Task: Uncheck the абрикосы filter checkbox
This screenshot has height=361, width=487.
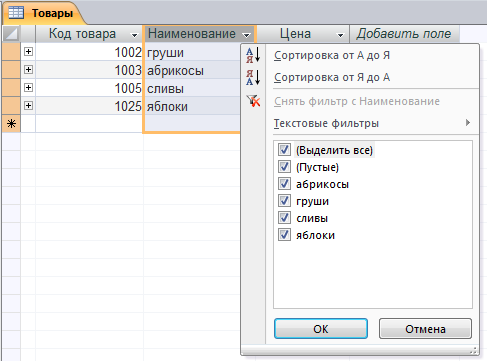Action: [284, 184]
